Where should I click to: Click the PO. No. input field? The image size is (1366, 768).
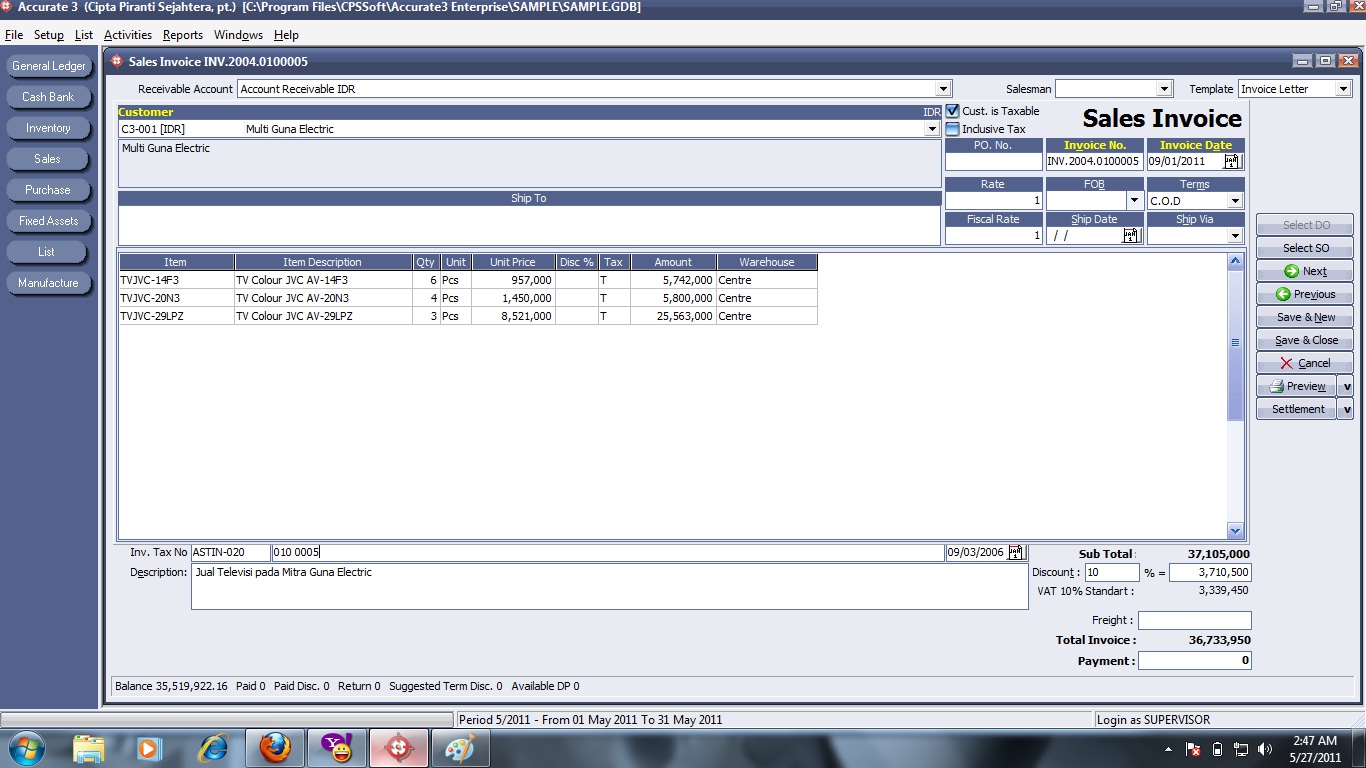click(994, 161)
